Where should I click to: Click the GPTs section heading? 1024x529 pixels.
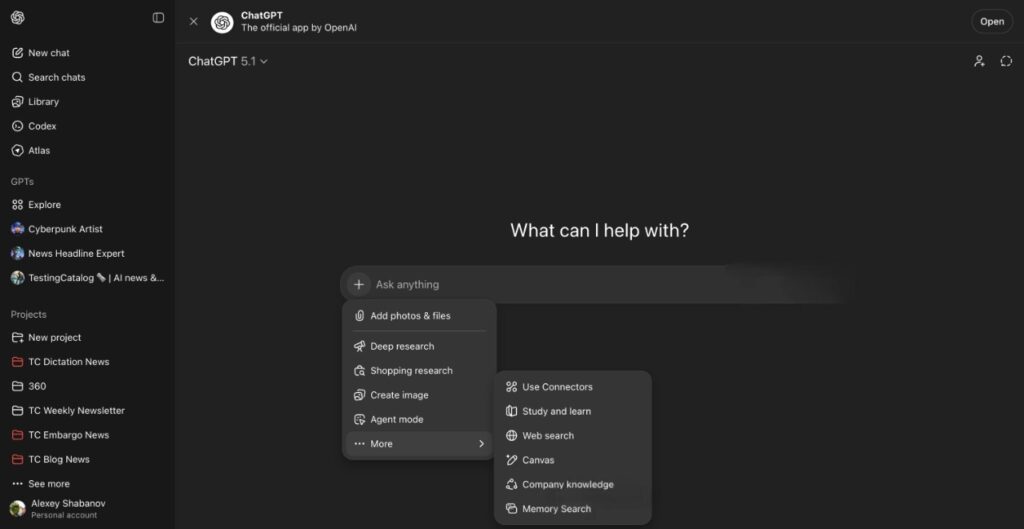[22, 182]
